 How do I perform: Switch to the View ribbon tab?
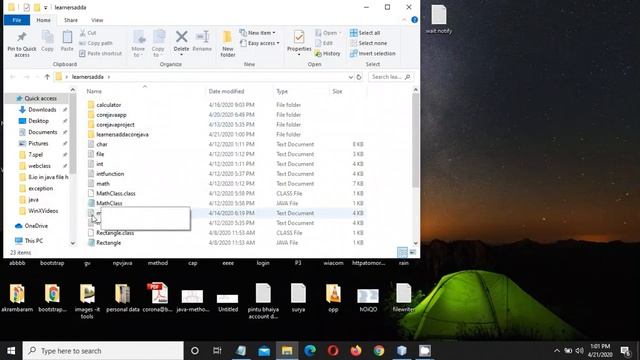[x=97, y=20]
